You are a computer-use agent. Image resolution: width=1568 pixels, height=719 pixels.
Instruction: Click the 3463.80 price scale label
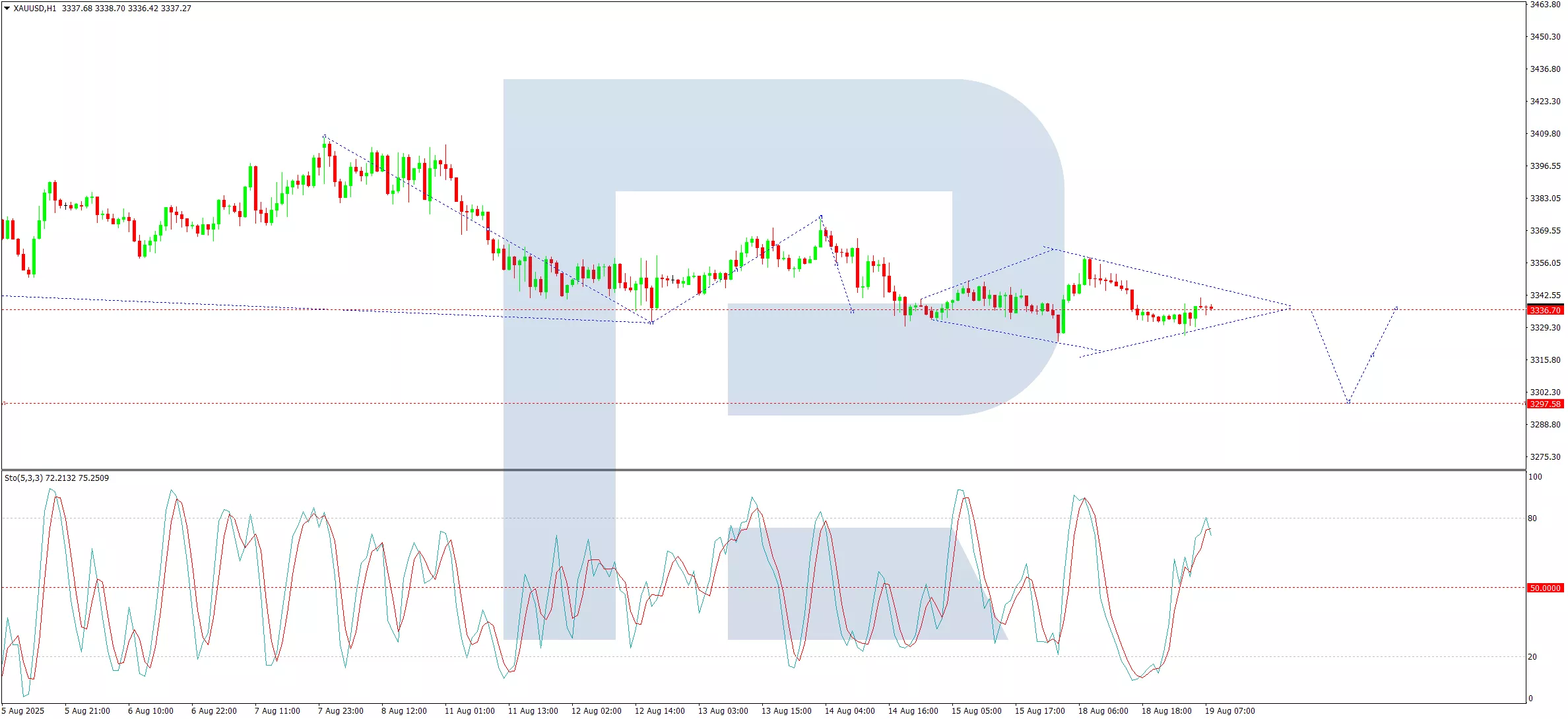pos(1545,5)
